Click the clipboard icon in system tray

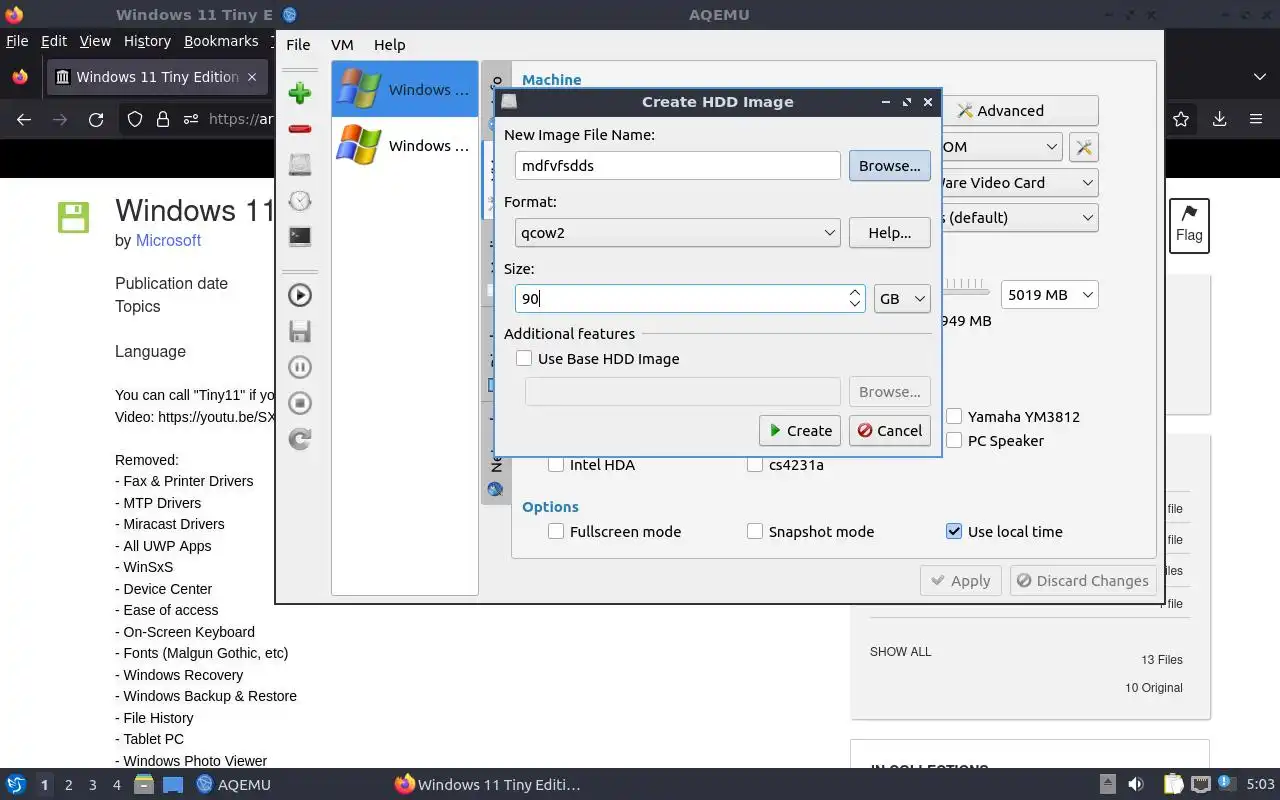[x=1173, y=784]
